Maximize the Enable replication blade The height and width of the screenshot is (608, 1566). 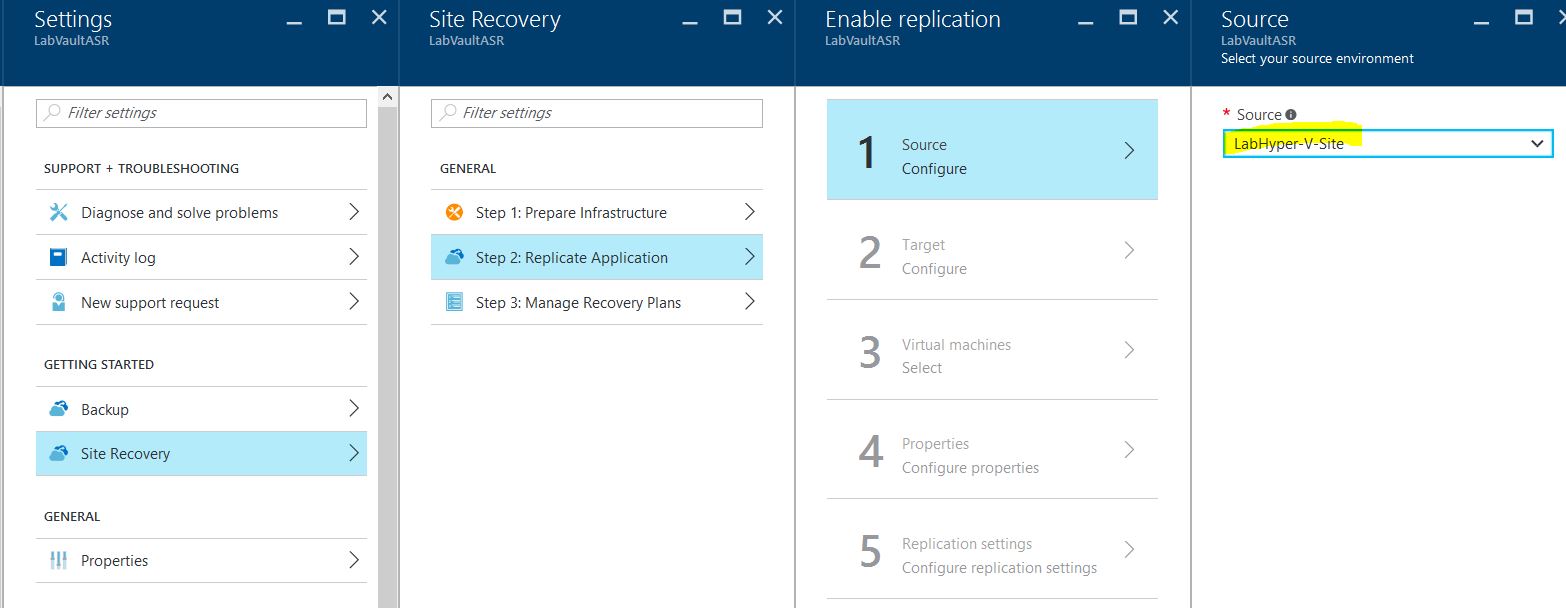click(x=1128, y=17)
